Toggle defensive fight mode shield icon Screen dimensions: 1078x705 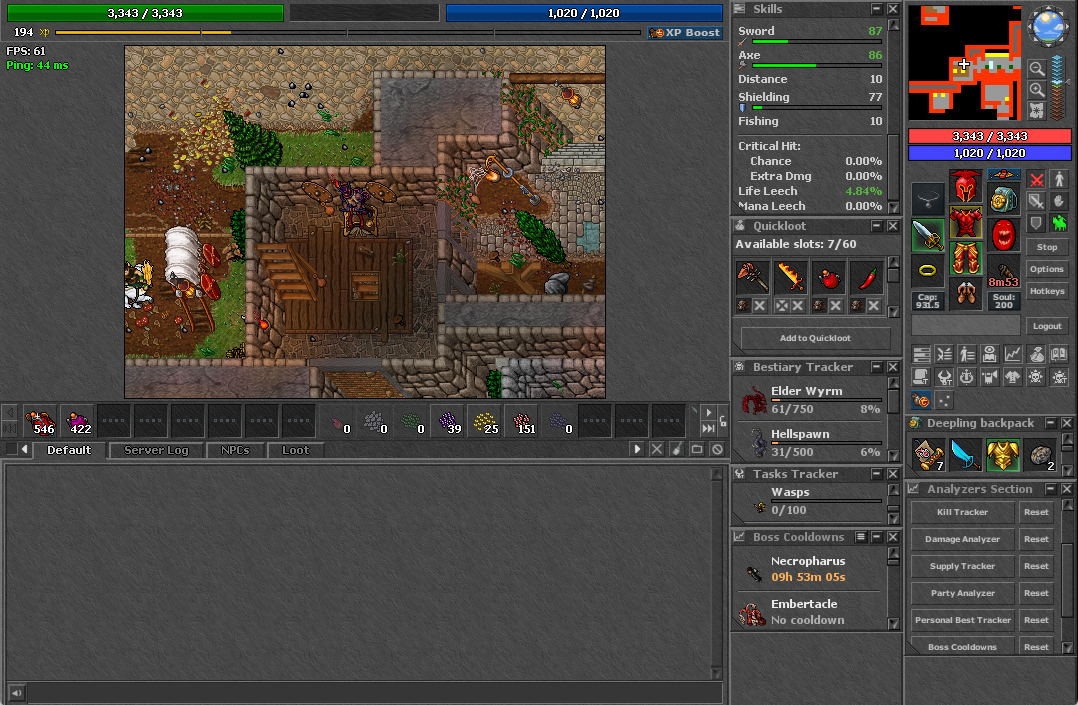pyautogui.click(x=1037, y=222)
